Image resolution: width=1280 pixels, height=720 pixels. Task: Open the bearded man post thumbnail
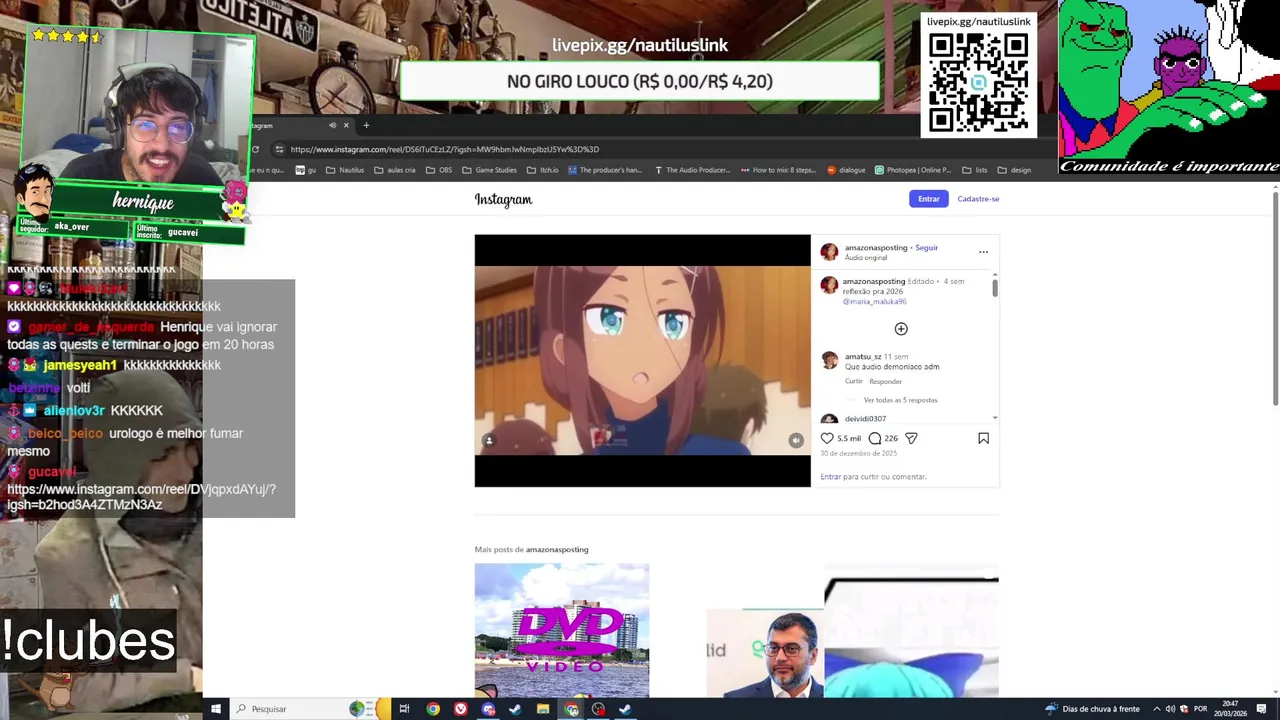[x=765, y=652]
